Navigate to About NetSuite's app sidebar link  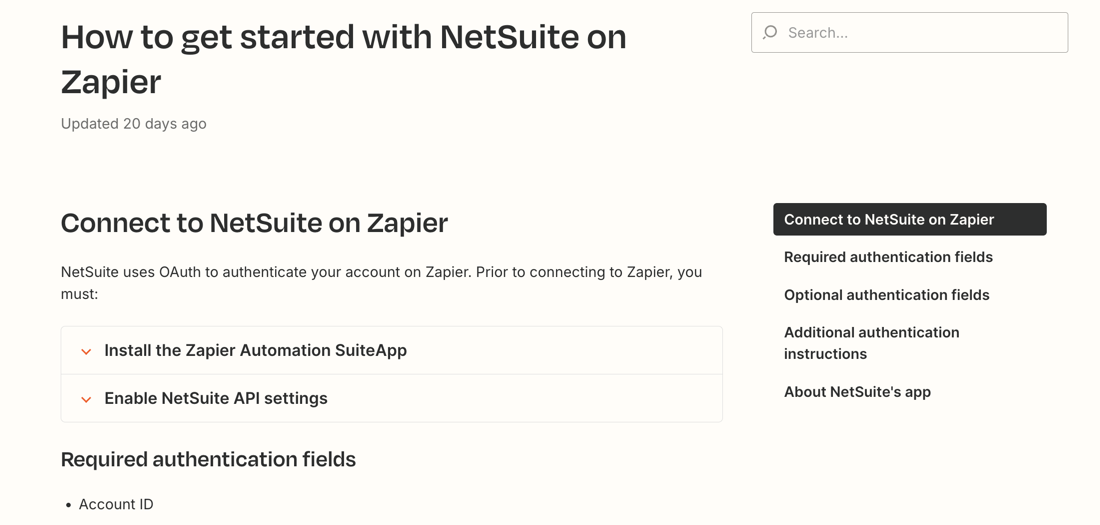click(x=857, y=392)
